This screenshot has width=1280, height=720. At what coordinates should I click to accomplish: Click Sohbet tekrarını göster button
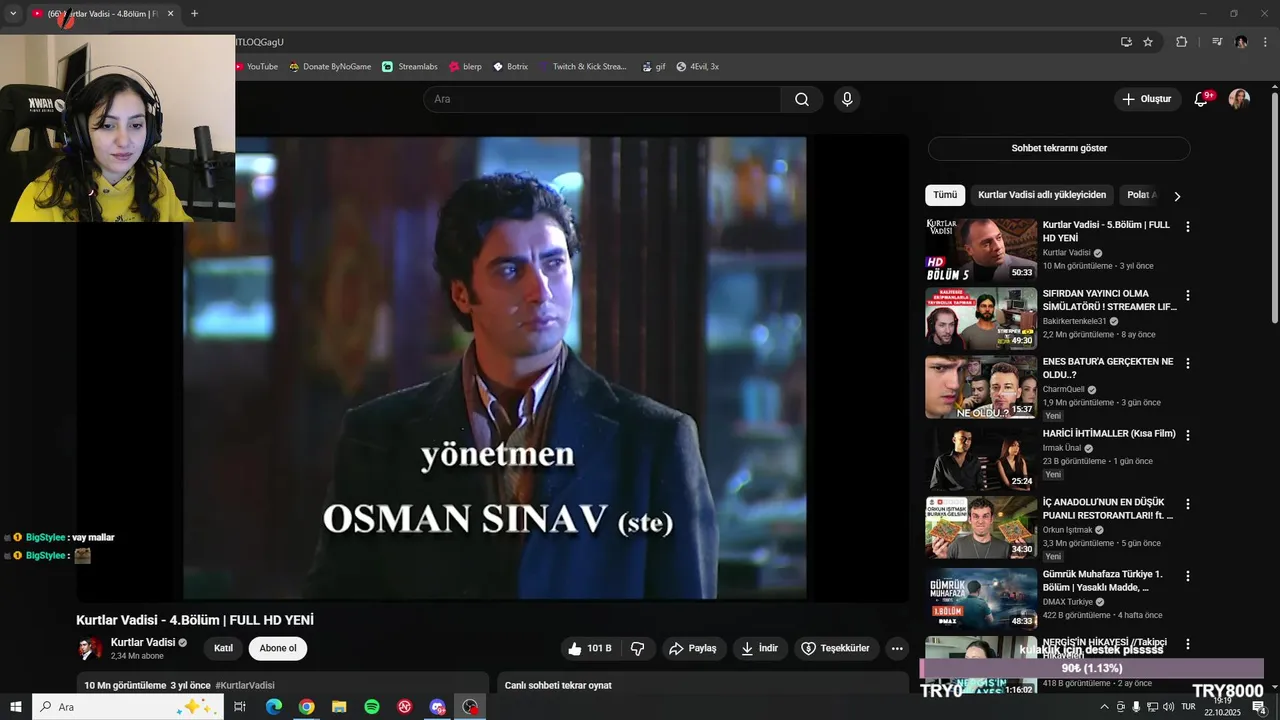coord(1059,148)
